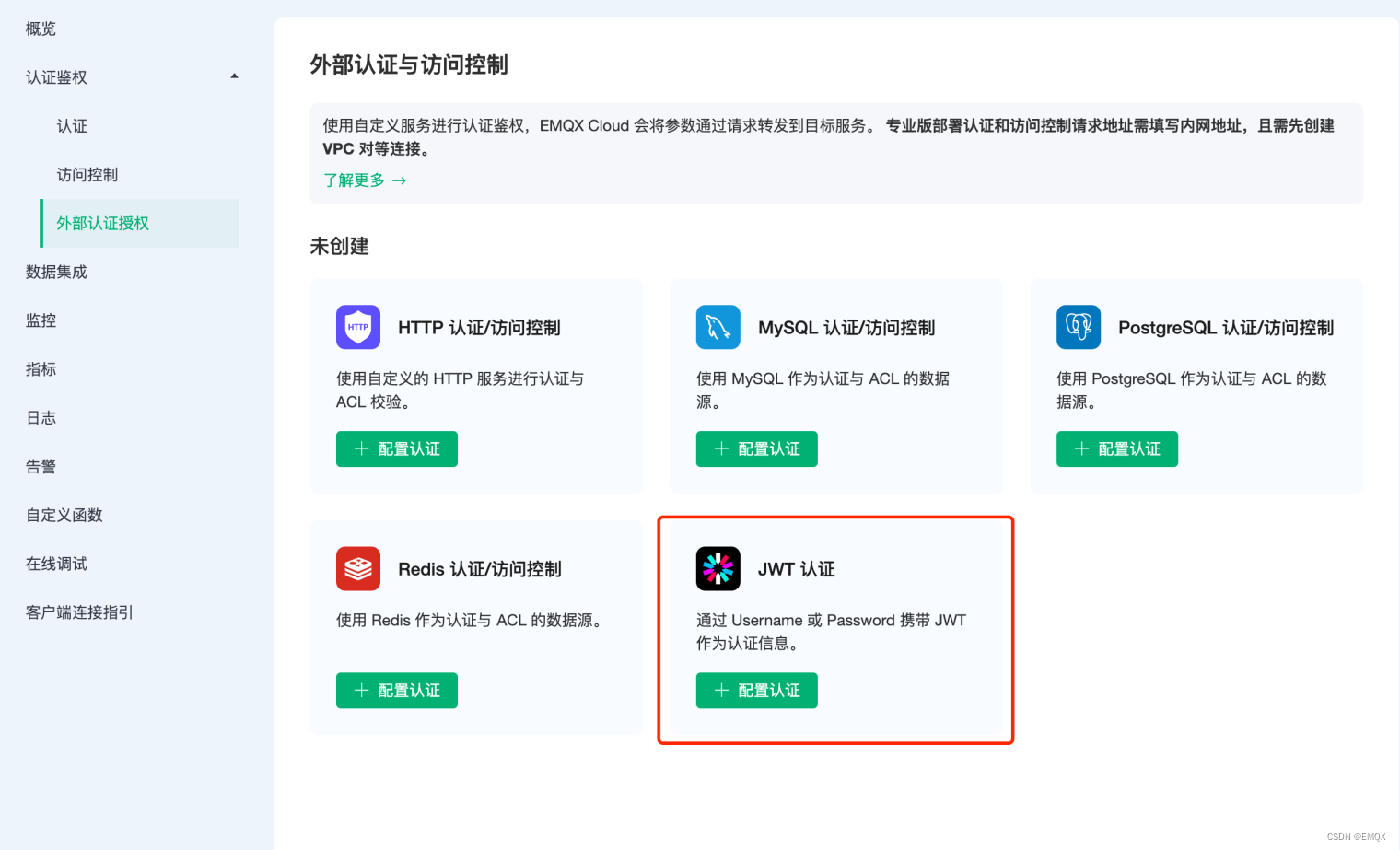The height and width of the screenshot is (850, 1400).
Task: Select 日志 from the sidebar
Action: [40, 417]
